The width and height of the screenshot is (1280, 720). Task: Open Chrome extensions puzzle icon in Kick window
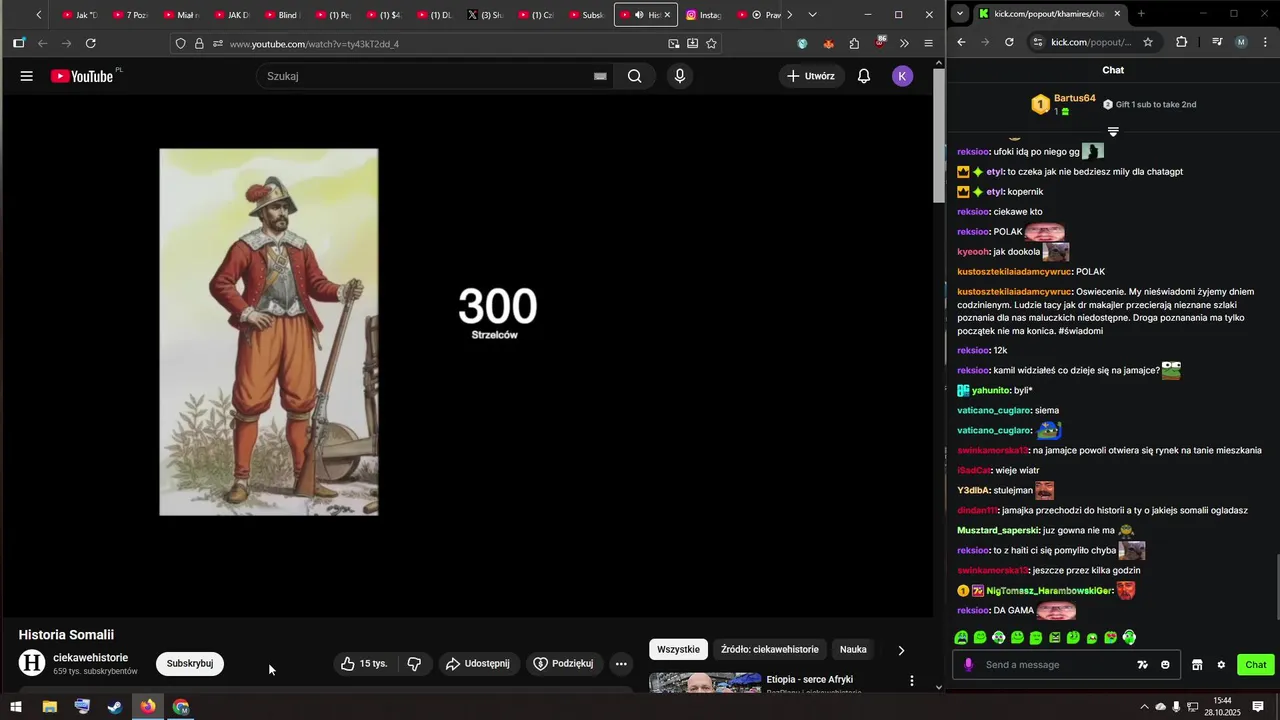[1182, 42]
